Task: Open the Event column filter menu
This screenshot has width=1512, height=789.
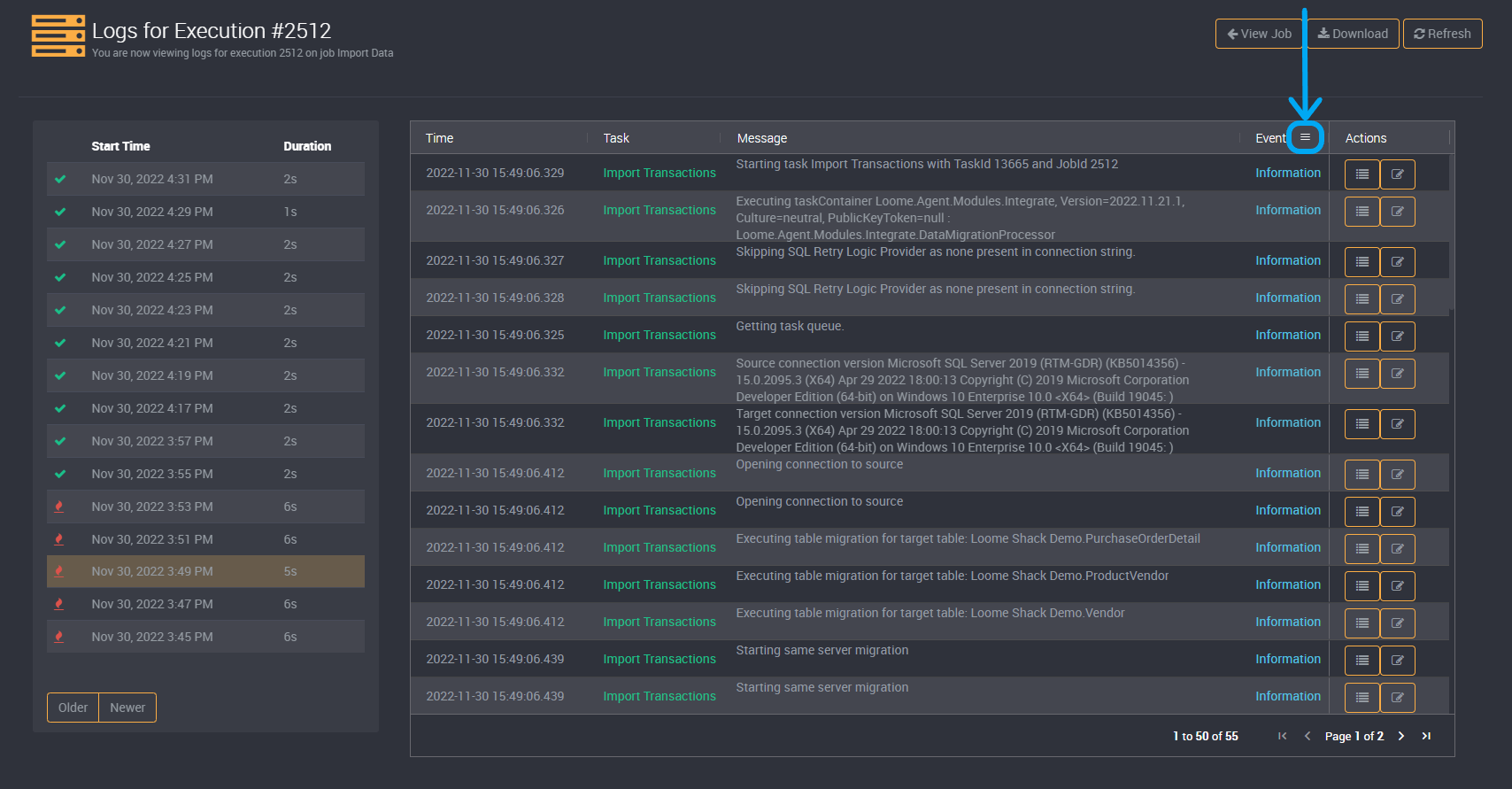Action: 1305,137
